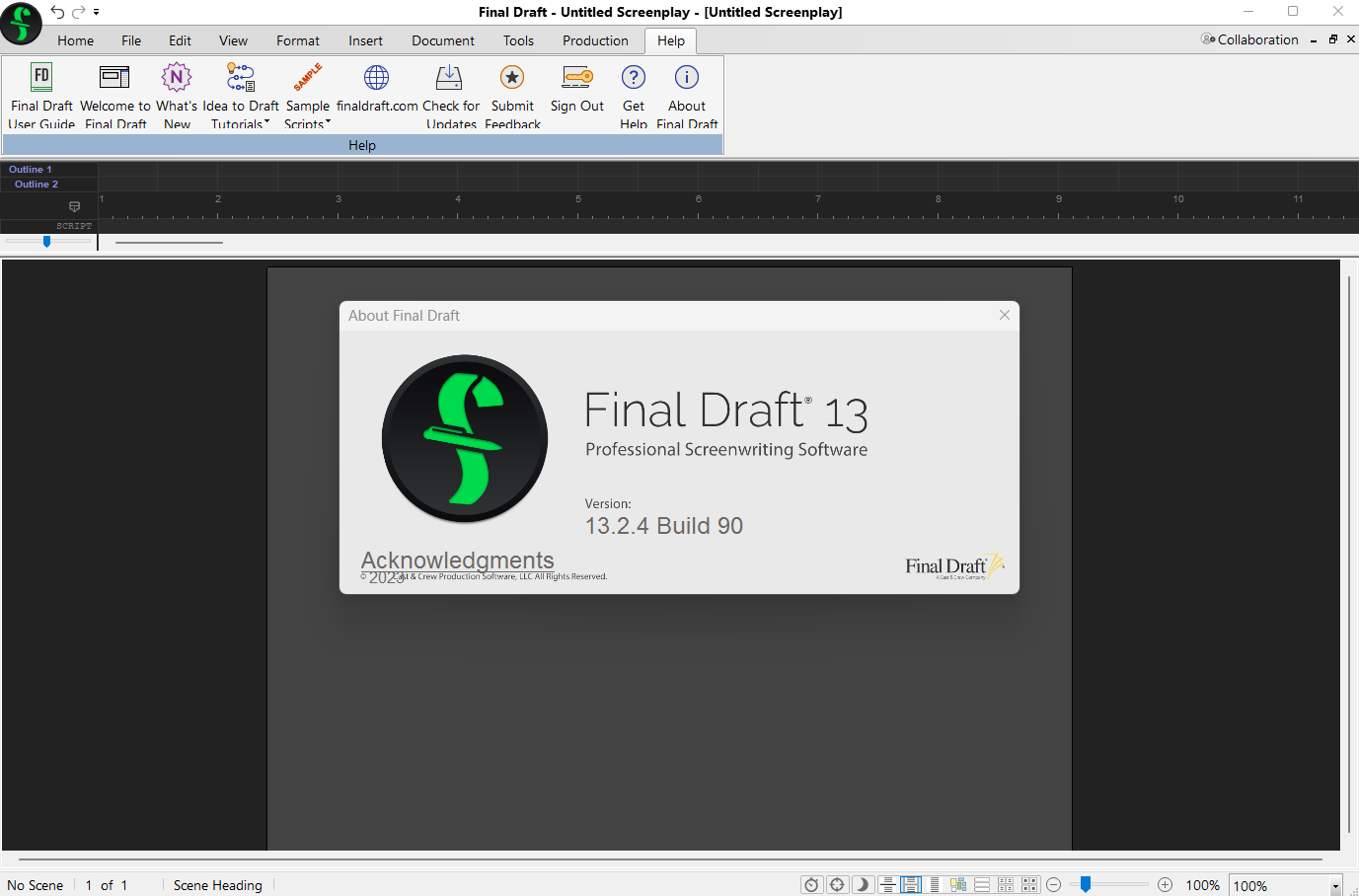
Task: Click the Final Draft company logo in the dialog
Action: (954, 566)
